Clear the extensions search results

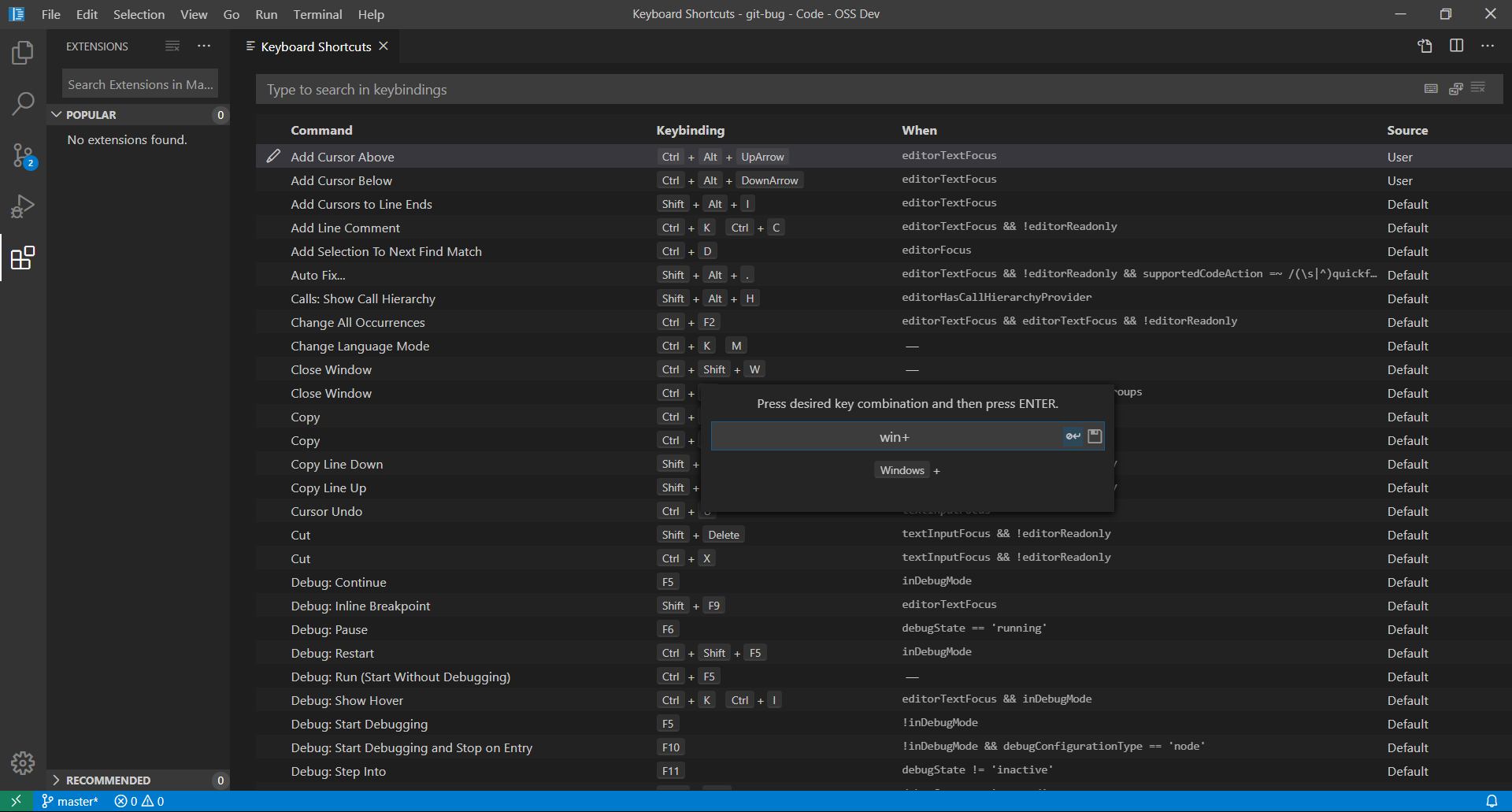click(172, 46)
